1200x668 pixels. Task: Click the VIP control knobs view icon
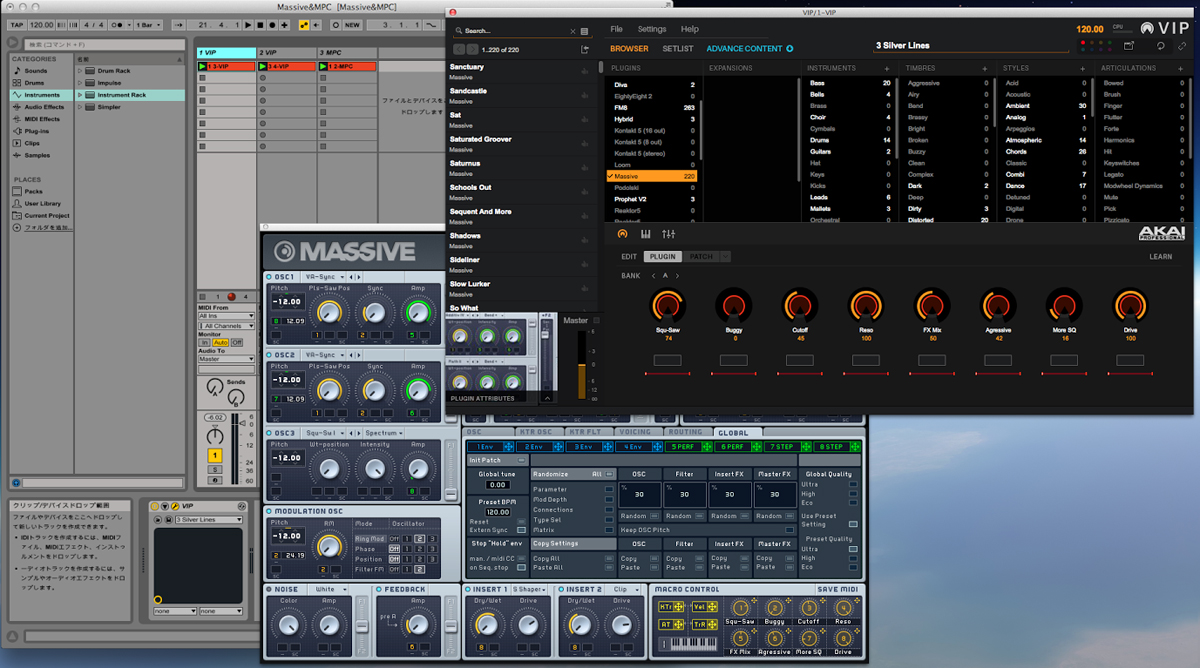pyautogui.click(x=622, y=234)
